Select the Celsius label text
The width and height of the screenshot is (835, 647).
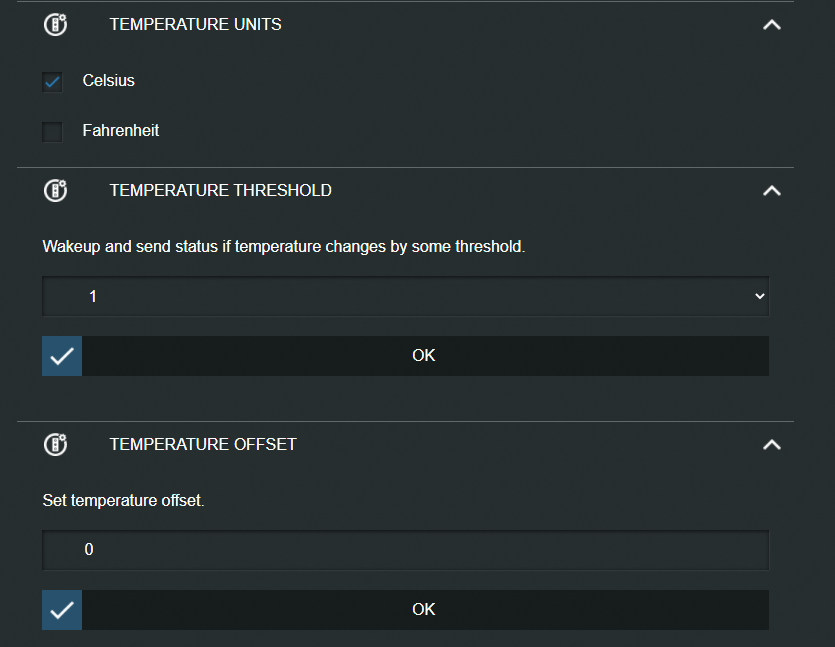pos(109,80)
